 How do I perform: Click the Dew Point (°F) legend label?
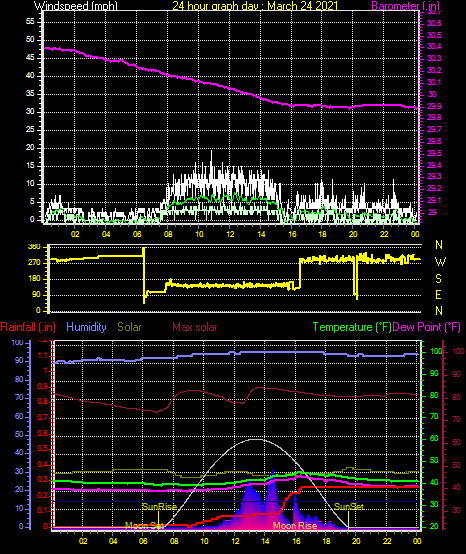(x=426, y=327)
